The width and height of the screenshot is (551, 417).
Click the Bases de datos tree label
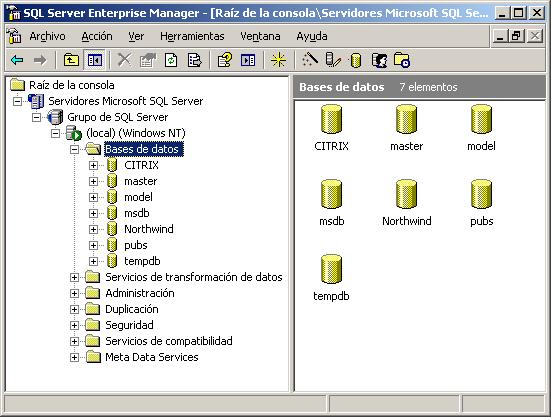(x=144, y=149)
